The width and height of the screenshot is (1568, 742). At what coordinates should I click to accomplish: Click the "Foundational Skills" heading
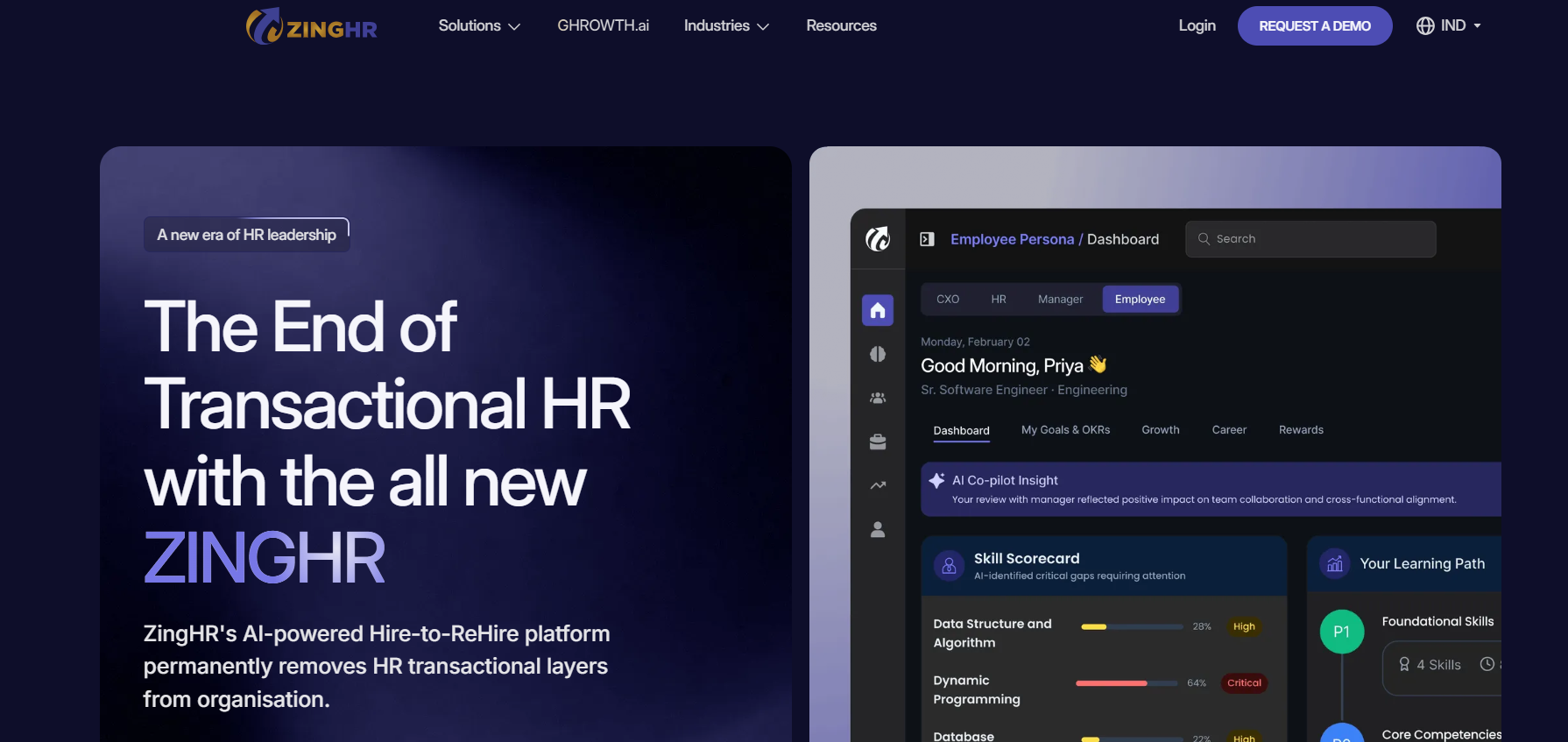tap(1437, 621)
